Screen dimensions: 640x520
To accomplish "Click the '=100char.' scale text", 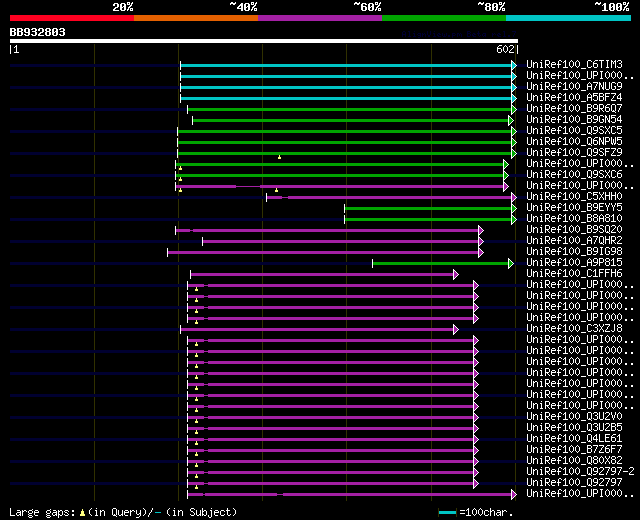I will tap(486, 513).
